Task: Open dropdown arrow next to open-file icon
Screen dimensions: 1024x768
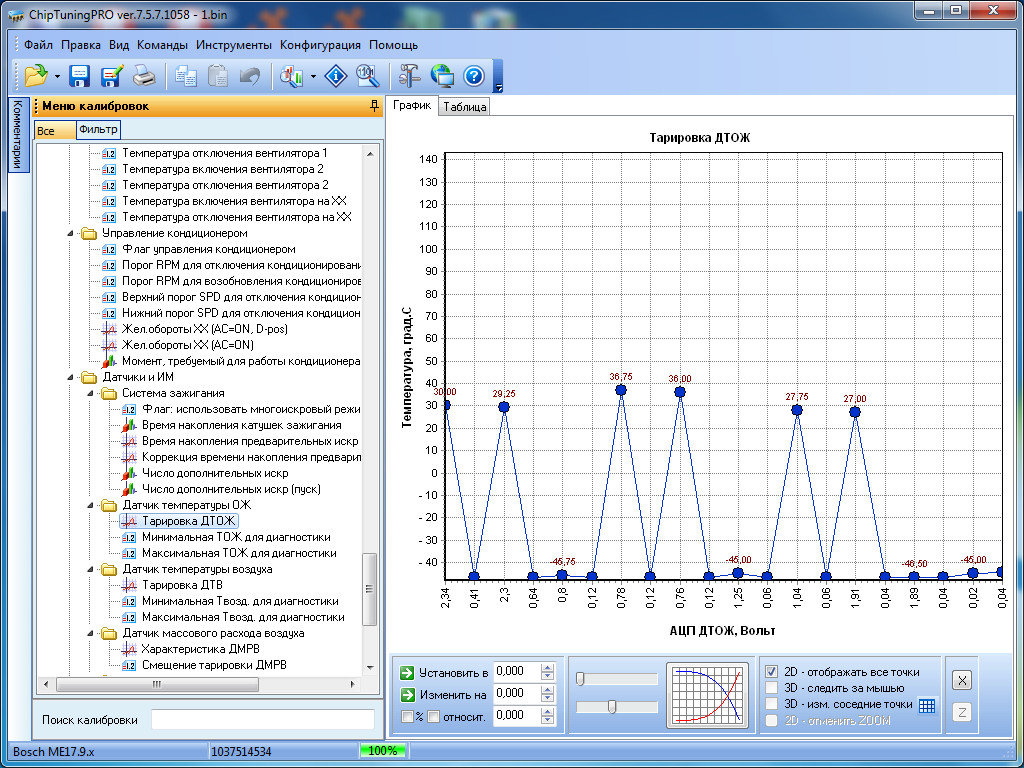Action: [57, 76]
